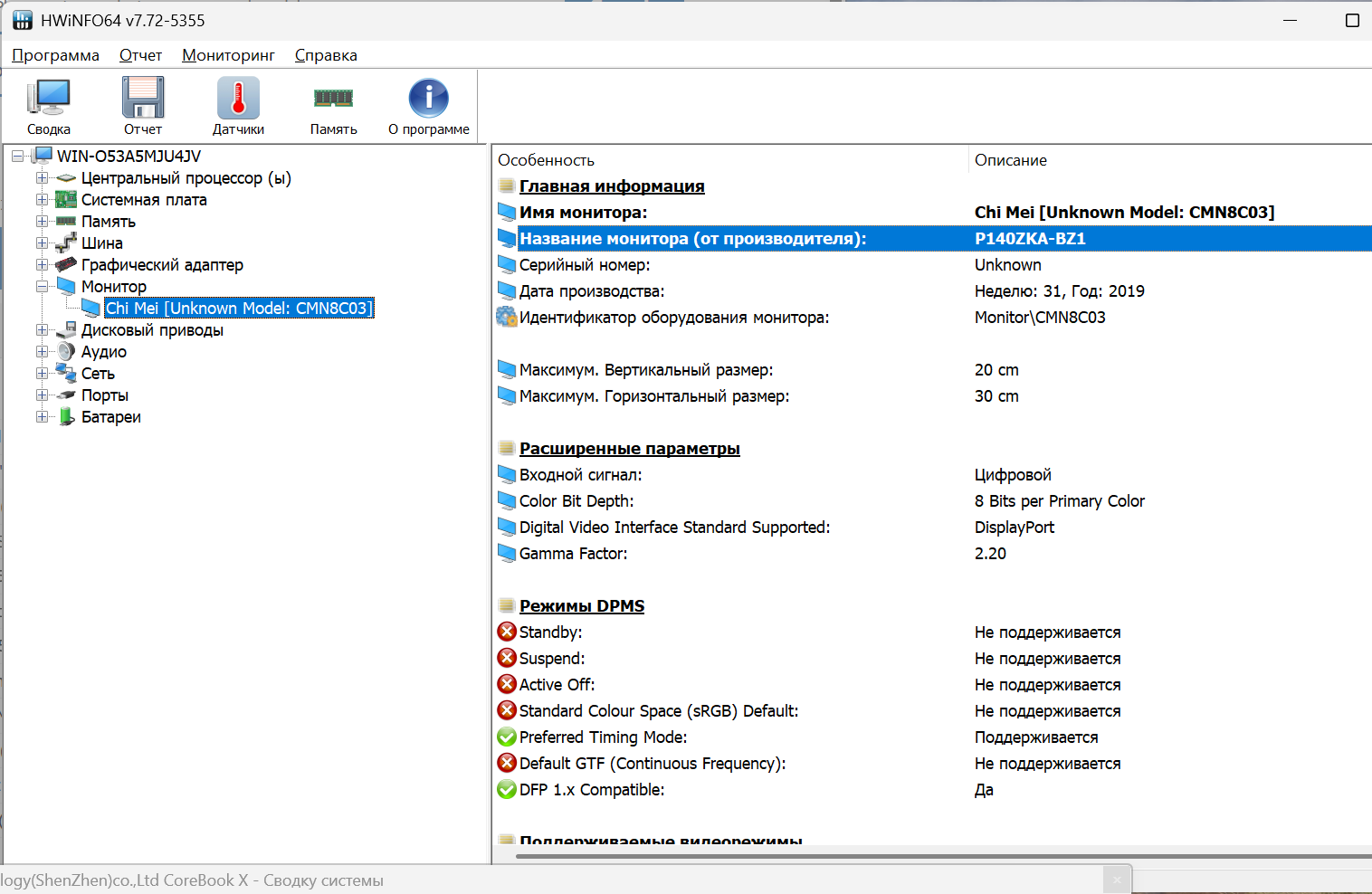Expand the Батареи tree node
The image size is (1372, 894).
[42, 417]
